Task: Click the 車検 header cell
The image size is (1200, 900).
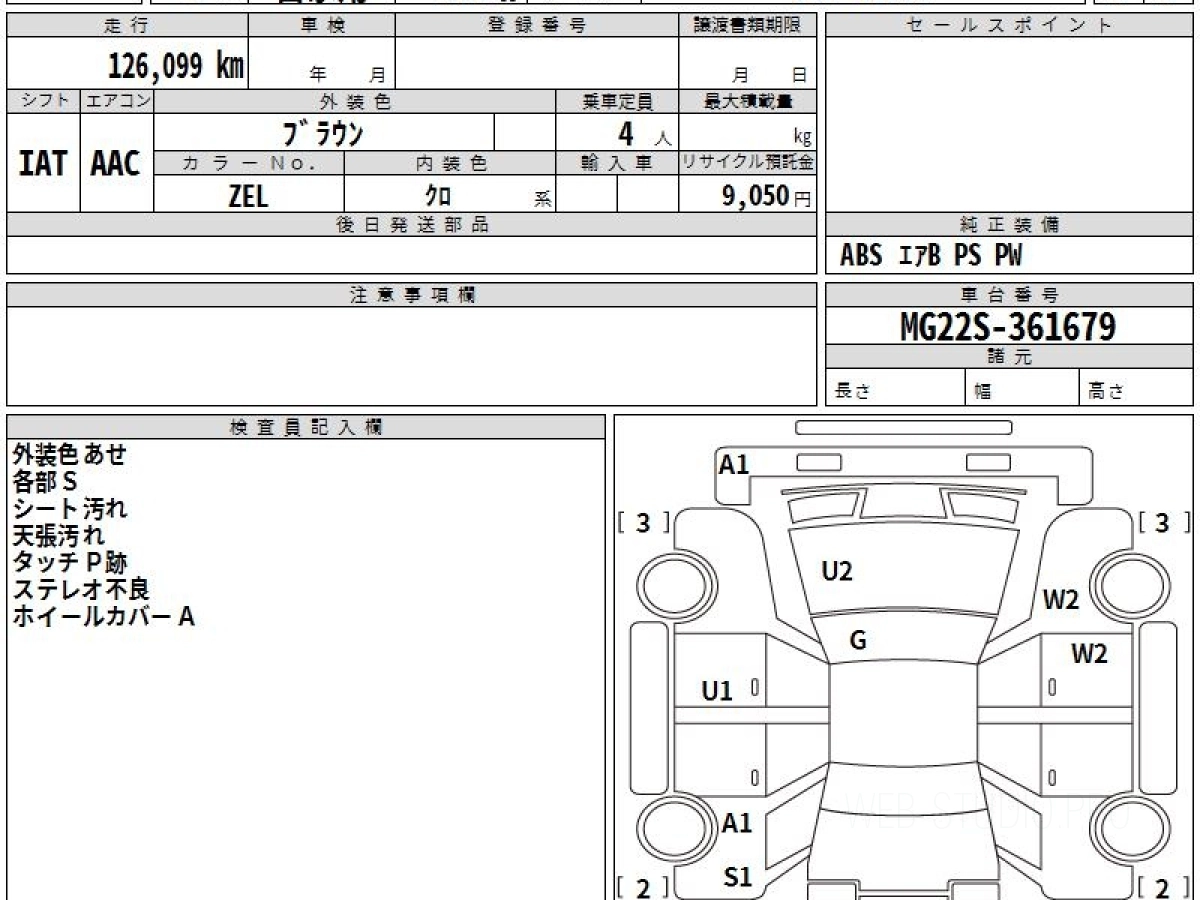Action: [321, 26]
